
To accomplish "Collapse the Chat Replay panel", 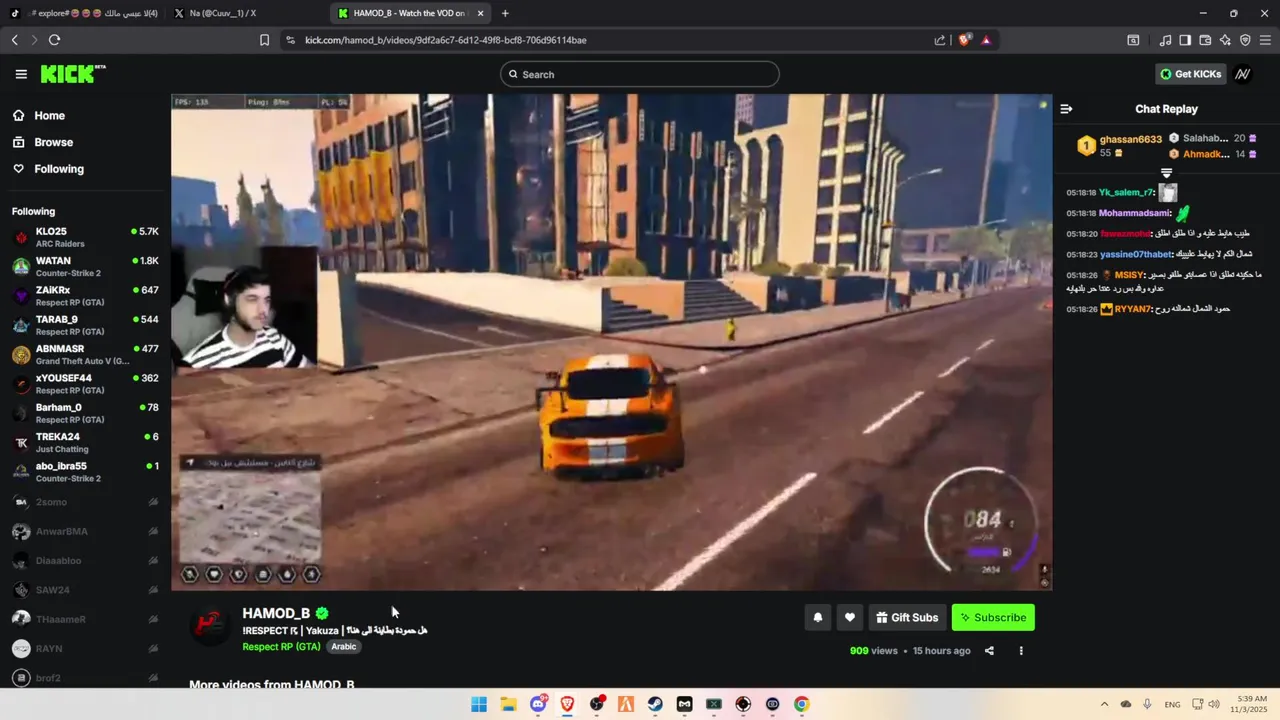I will (x=1066, y=109).
